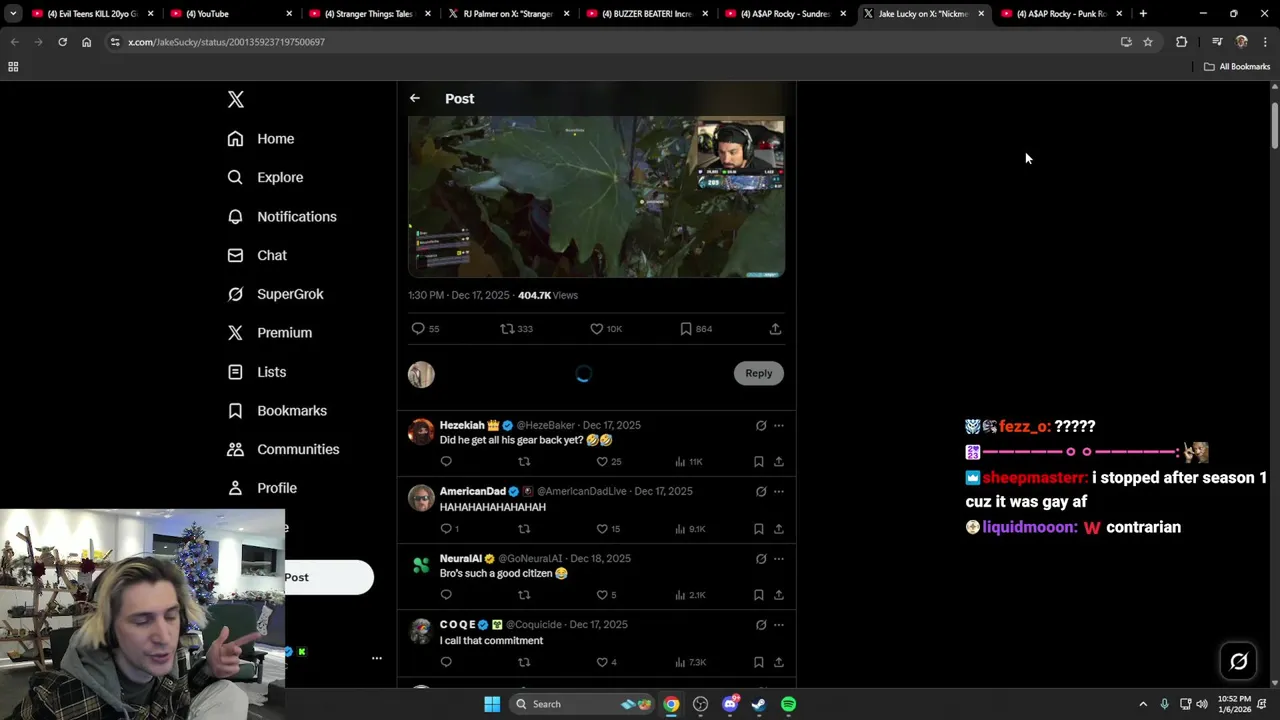Click Grok icon on Hezekiah's reply
Viewport: 1280px width, 720px height.
761,425
